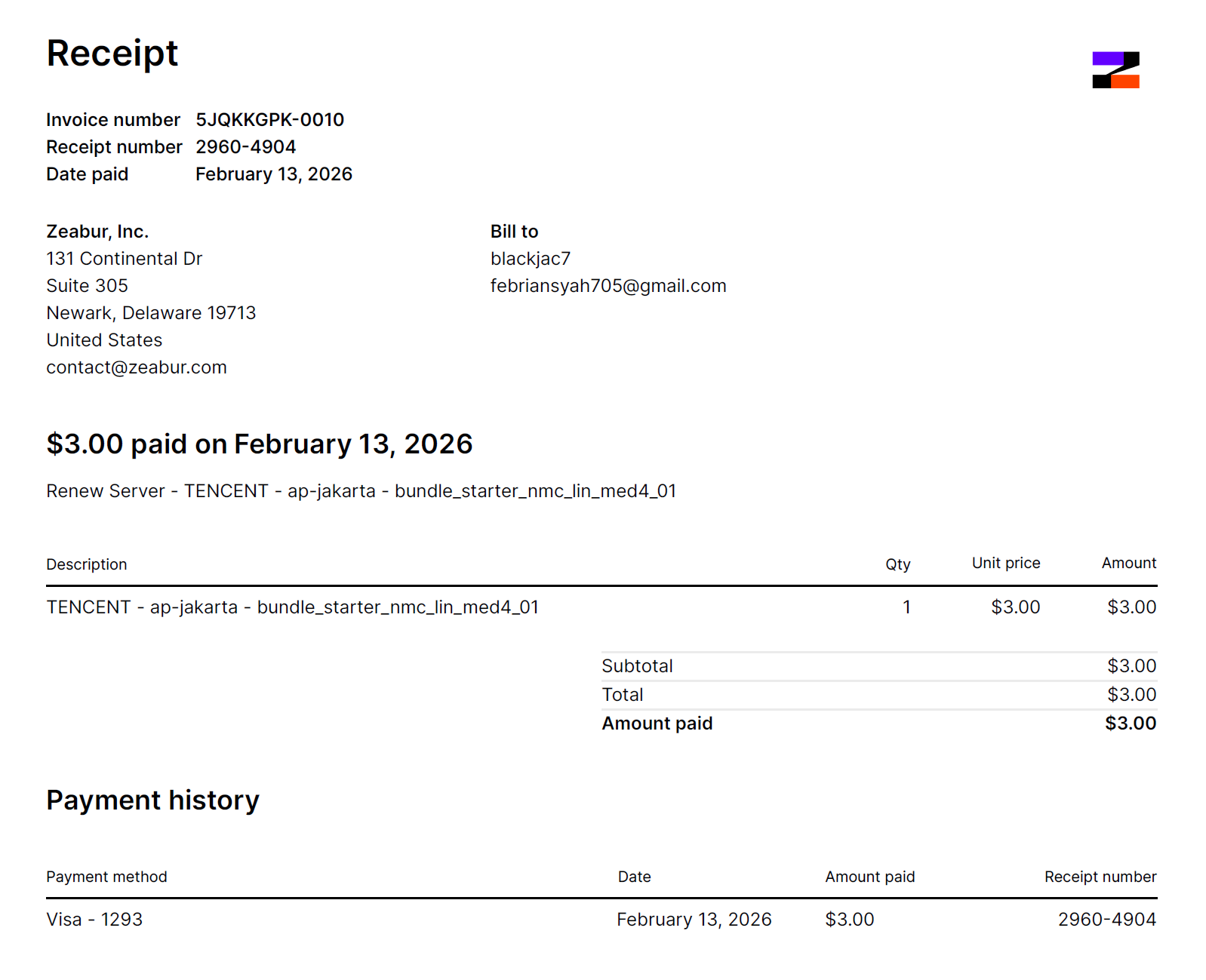The width and height of the screenshot is (1206, 980).
Task: Select the blackjac7 customer name
Action: point(530,259)
